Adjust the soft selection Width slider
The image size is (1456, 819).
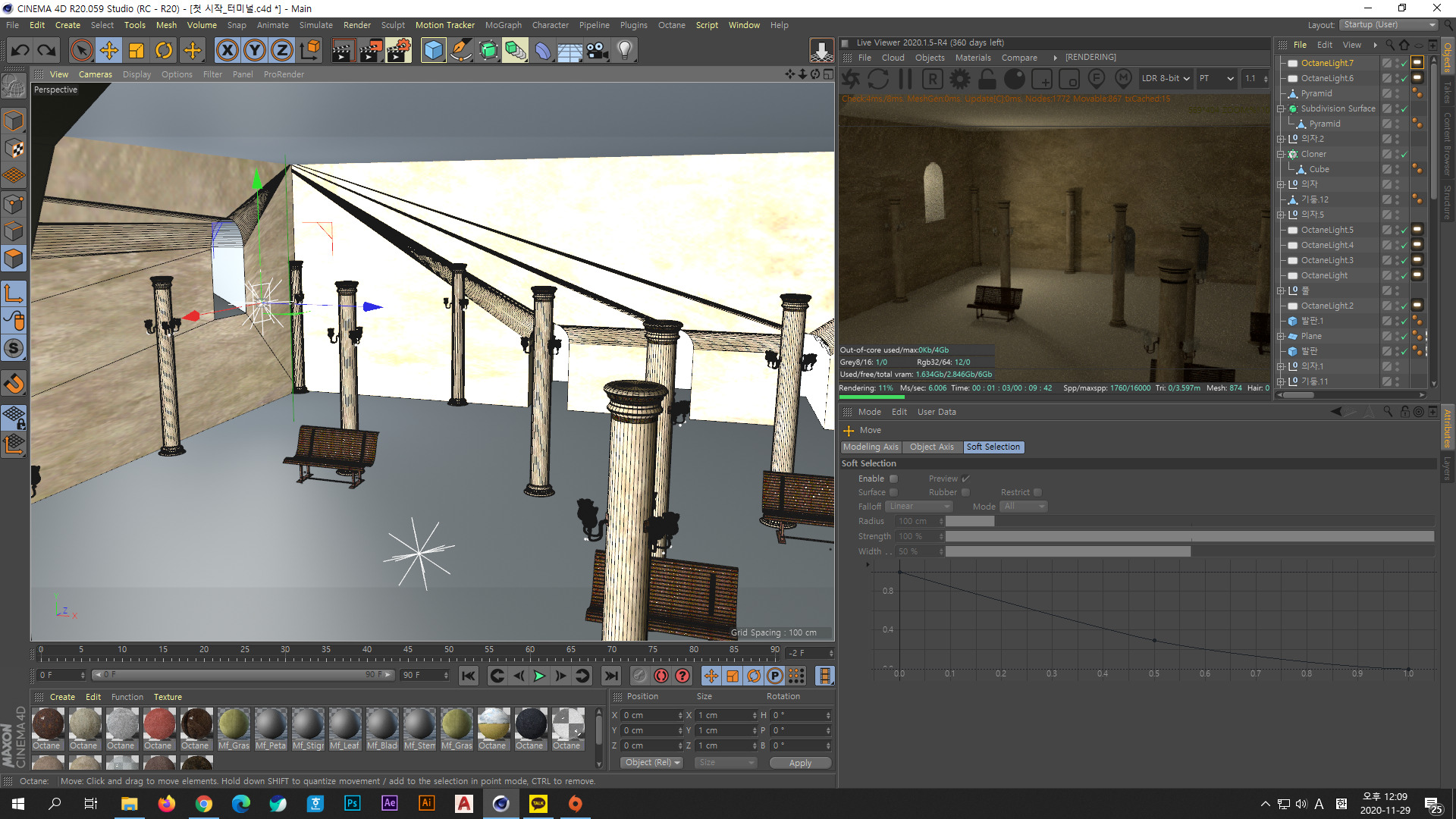click(1190, 551)
